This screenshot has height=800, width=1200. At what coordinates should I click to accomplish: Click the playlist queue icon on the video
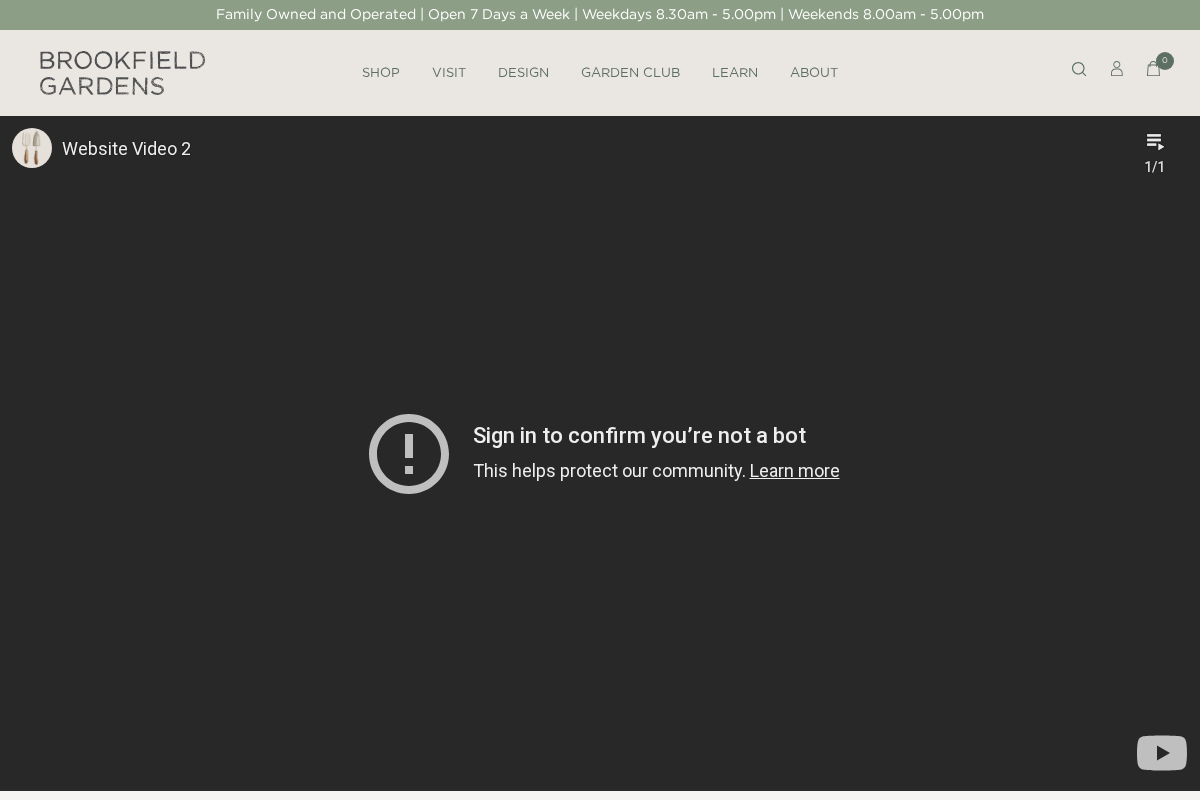click(1154, 141)
